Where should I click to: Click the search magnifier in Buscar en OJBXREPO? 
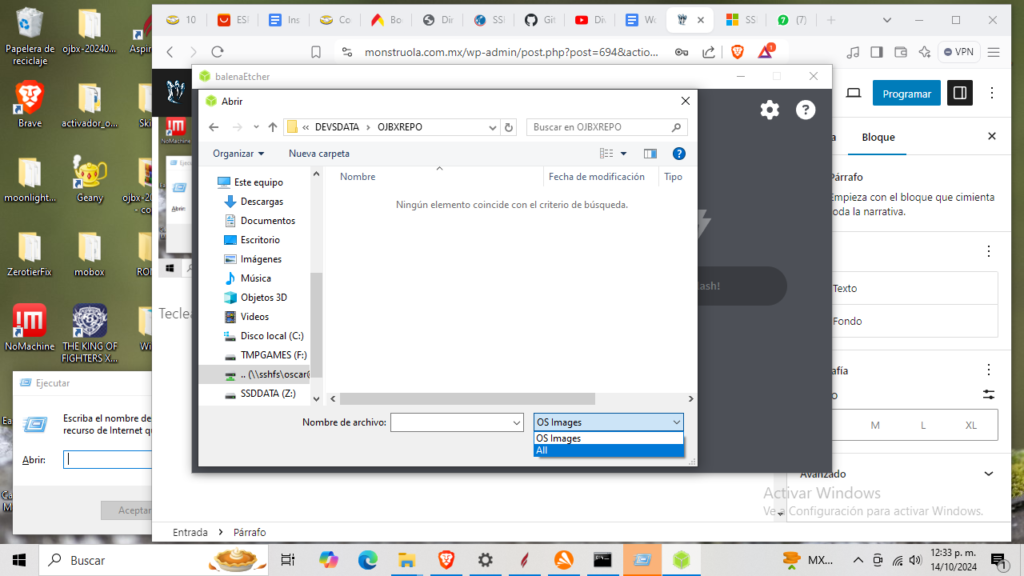click(x=676, y=127)
